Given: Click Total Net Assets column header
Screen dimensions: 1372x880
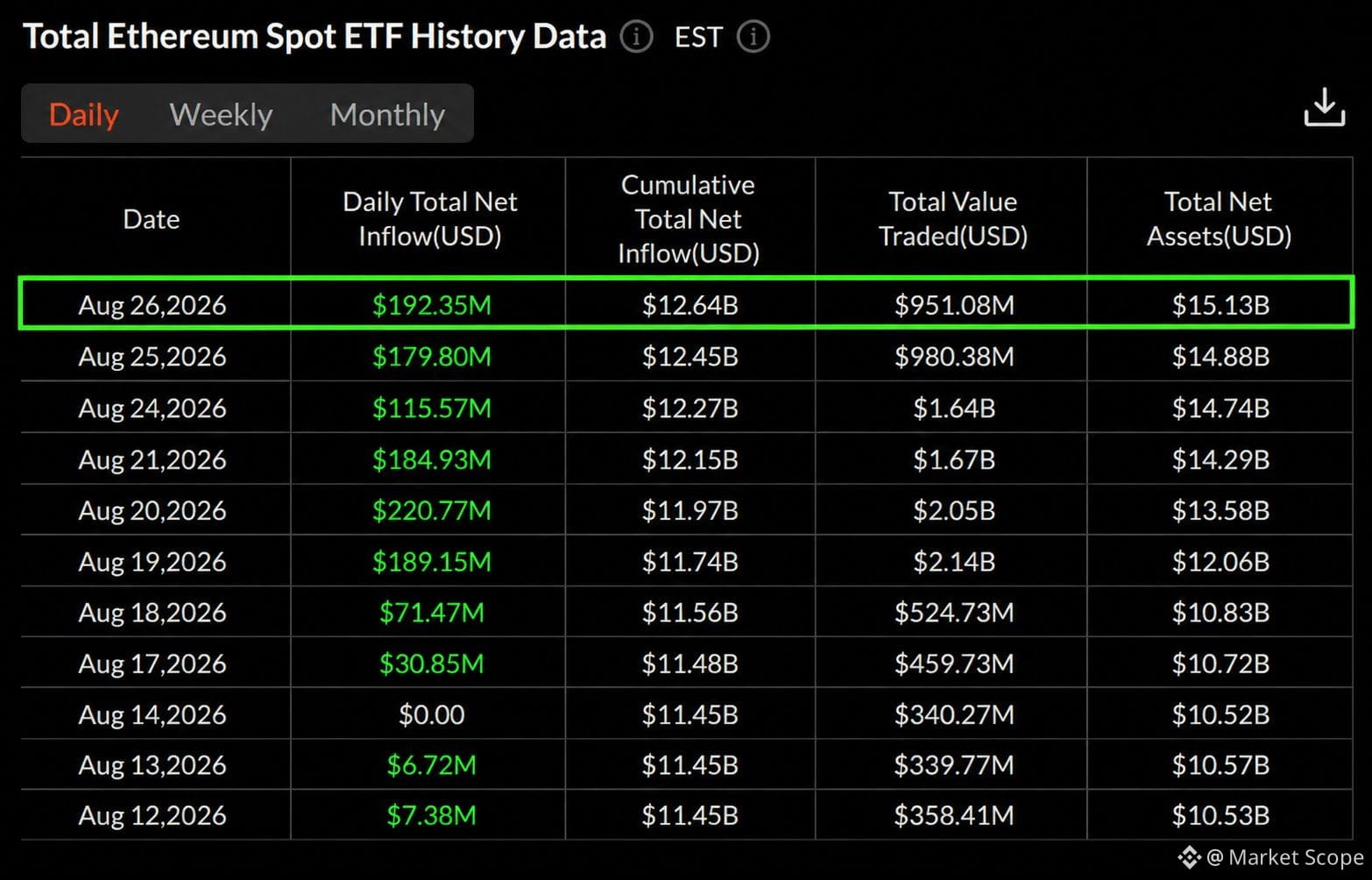Looking at the screenshot, I should coord(1219,218).
